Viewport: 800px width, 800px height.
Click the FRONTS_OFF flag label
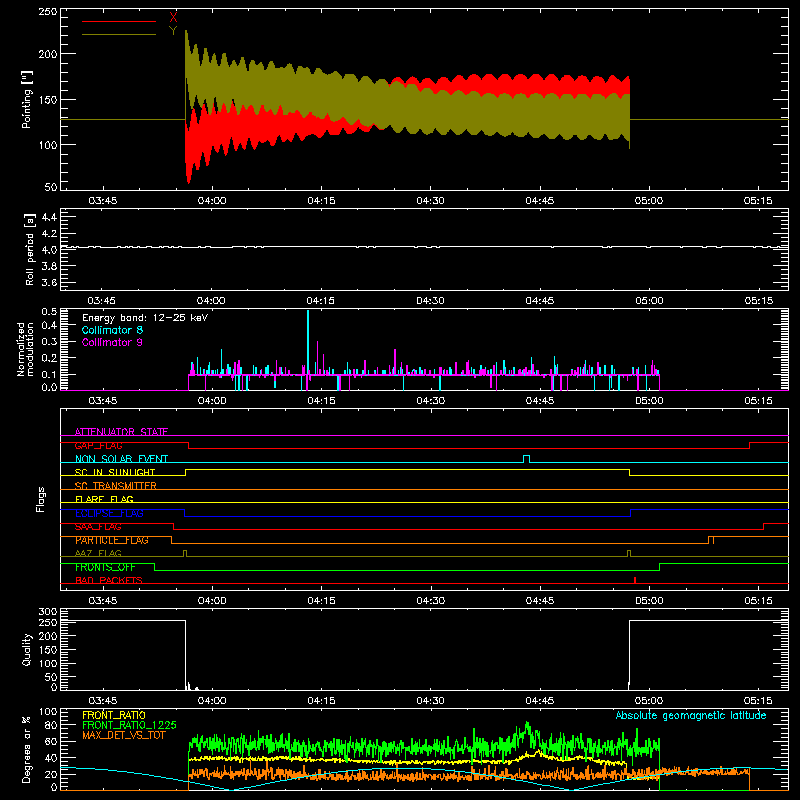(x=105, y=567)
